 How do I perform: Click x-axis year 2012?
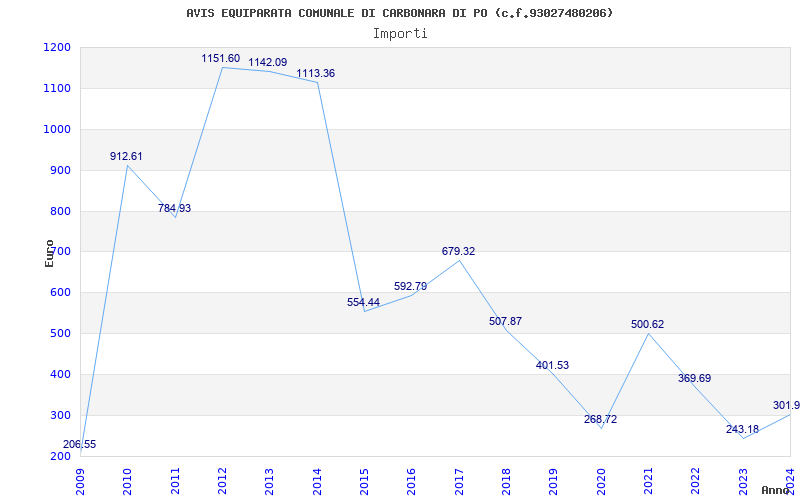coord(222,482)
